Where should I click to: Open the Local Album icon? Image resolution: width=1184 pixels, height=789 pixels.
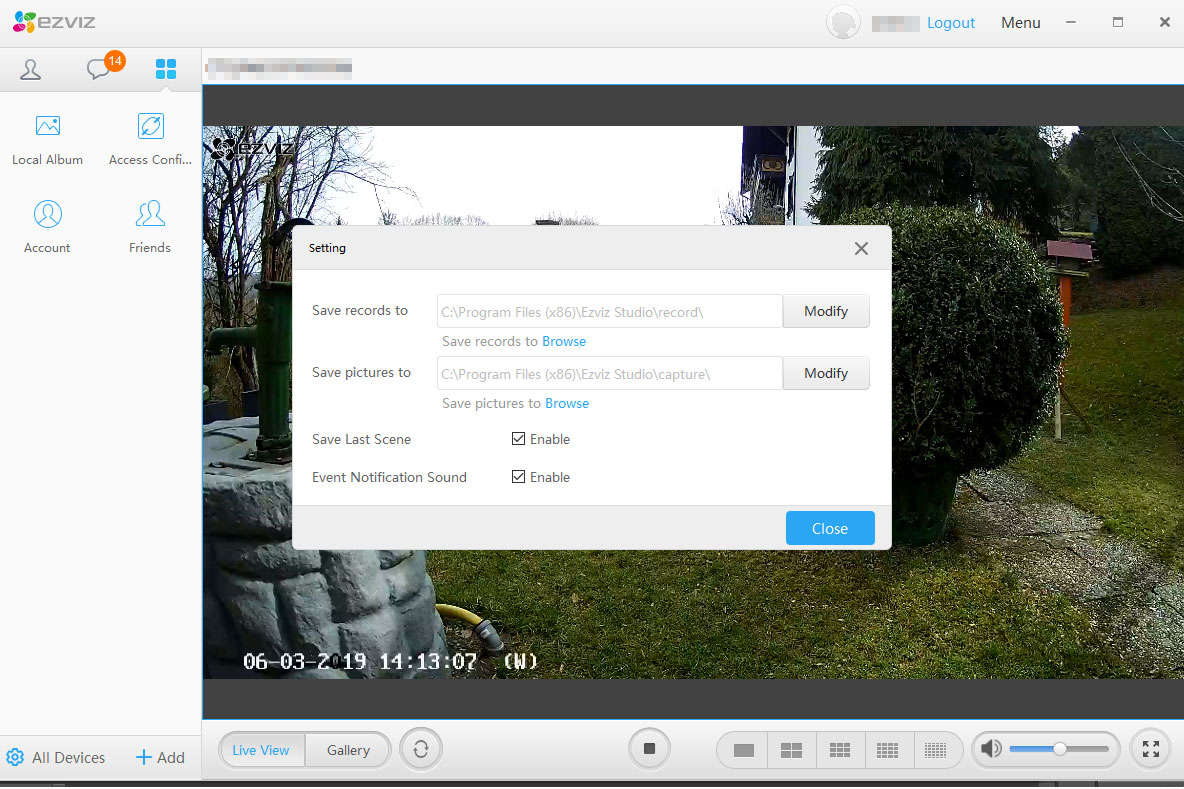pos(47,127)
